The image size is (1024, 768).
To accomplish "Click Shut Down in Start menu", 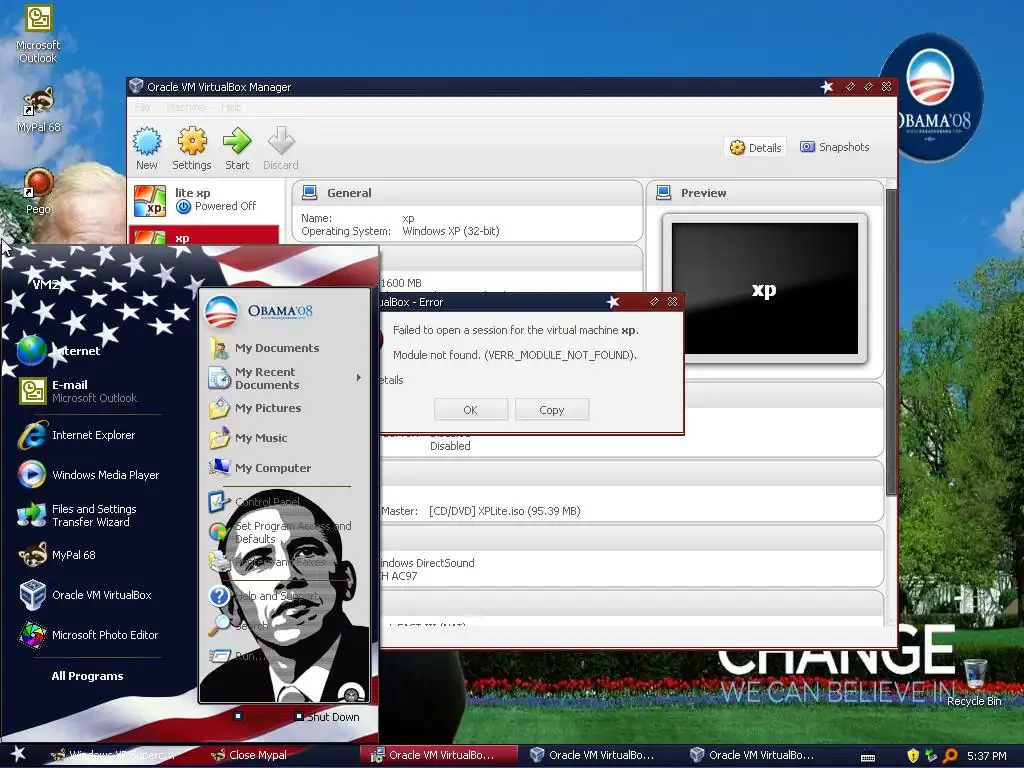I will (x=327, y=717).
